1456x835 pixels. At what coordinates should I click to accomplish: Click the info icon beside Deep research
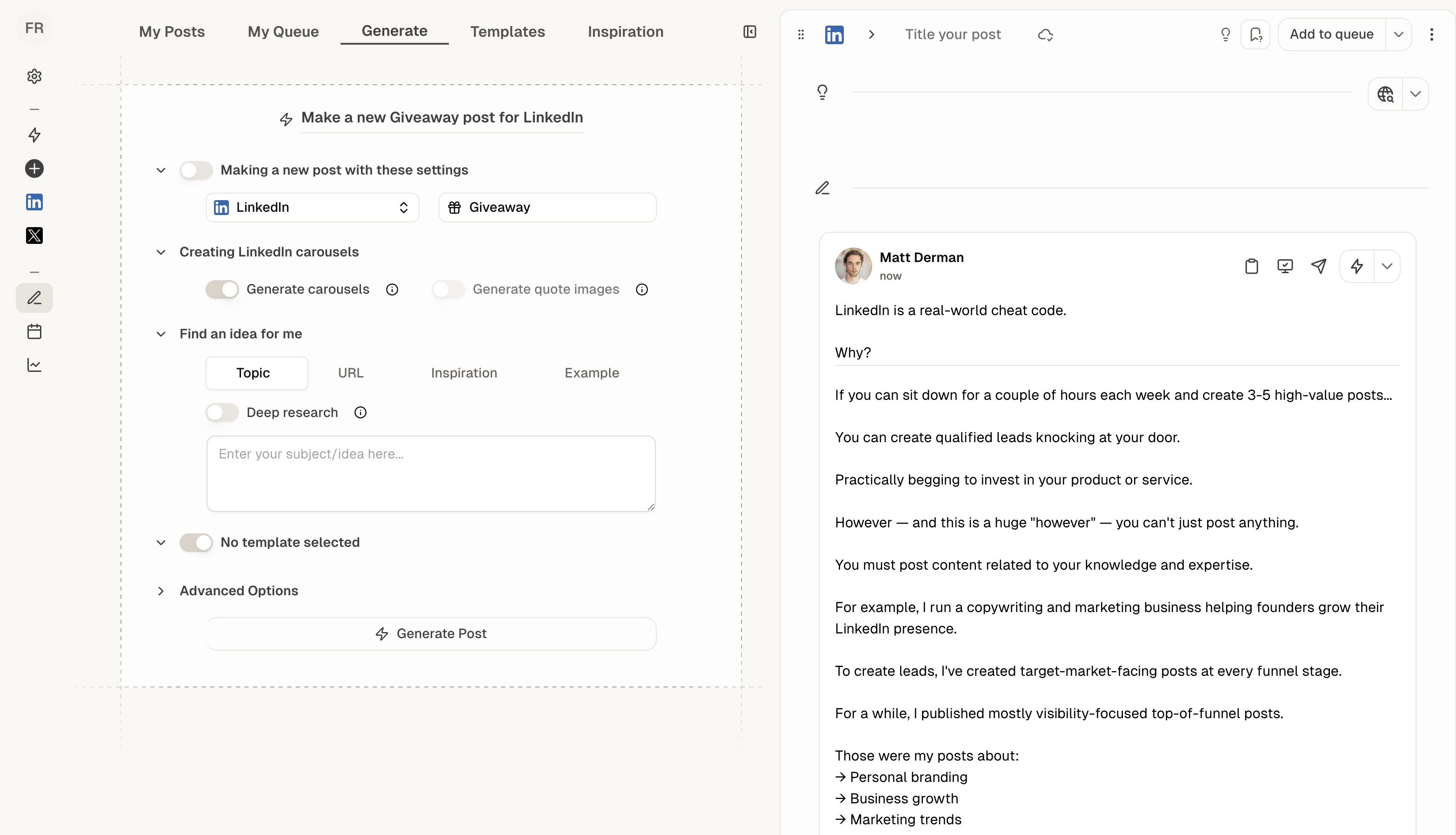pyautogui.click(x=361, y=412)
